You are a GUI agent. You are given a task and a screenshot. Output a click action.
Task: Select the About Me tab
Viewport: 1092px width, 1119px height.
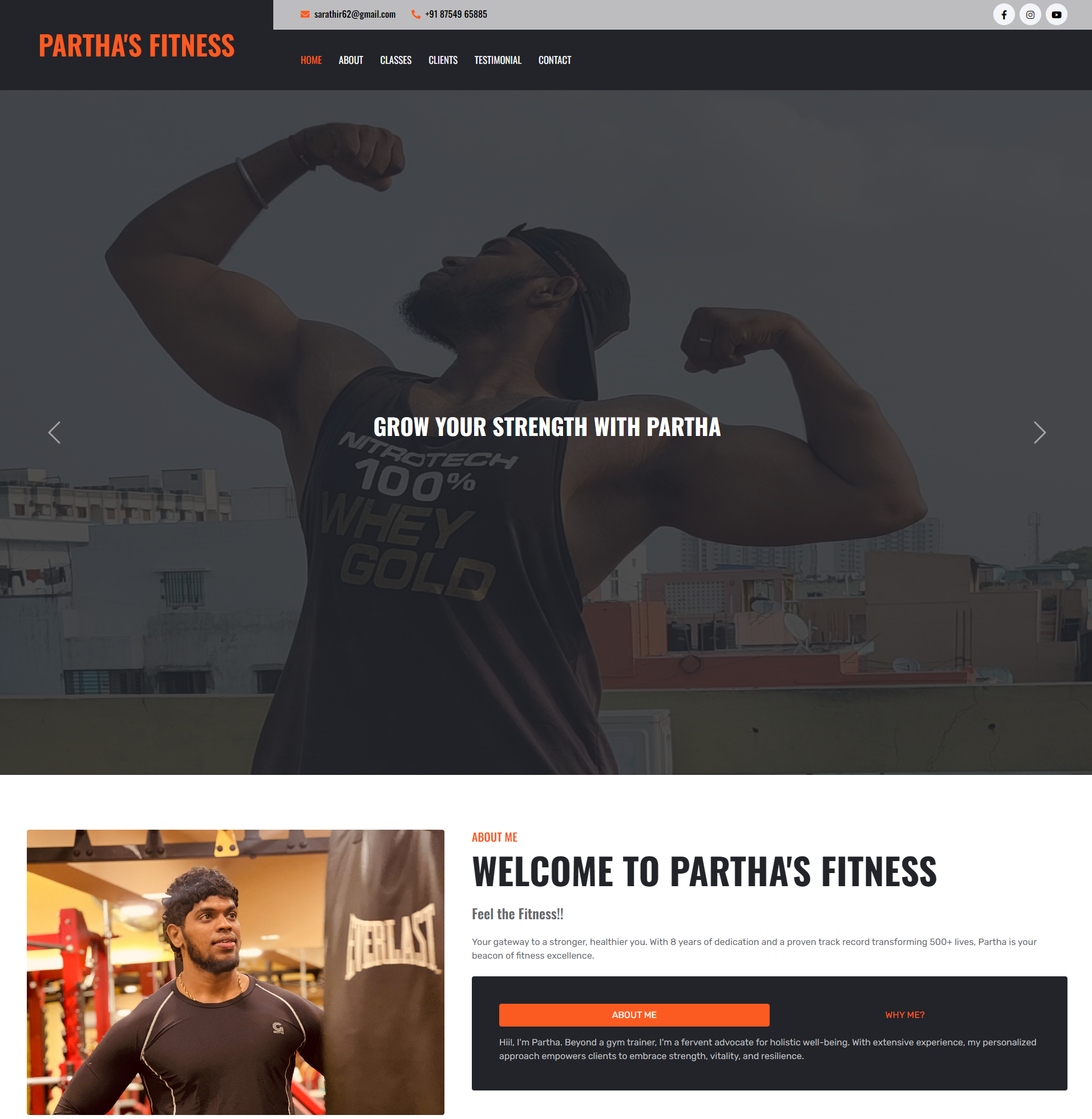634,1015
